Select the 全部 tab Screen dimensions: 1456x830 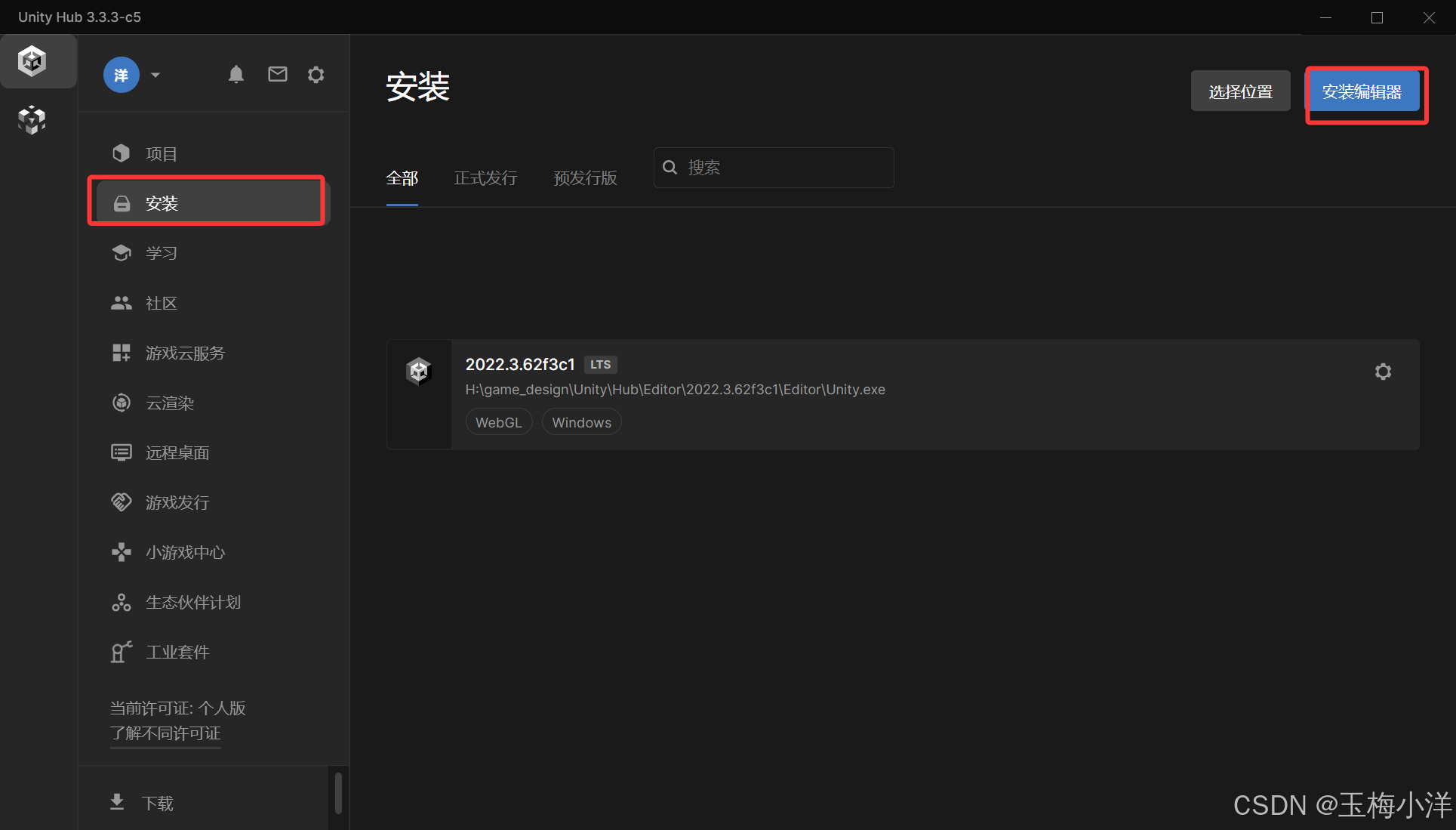click(402, 178)
